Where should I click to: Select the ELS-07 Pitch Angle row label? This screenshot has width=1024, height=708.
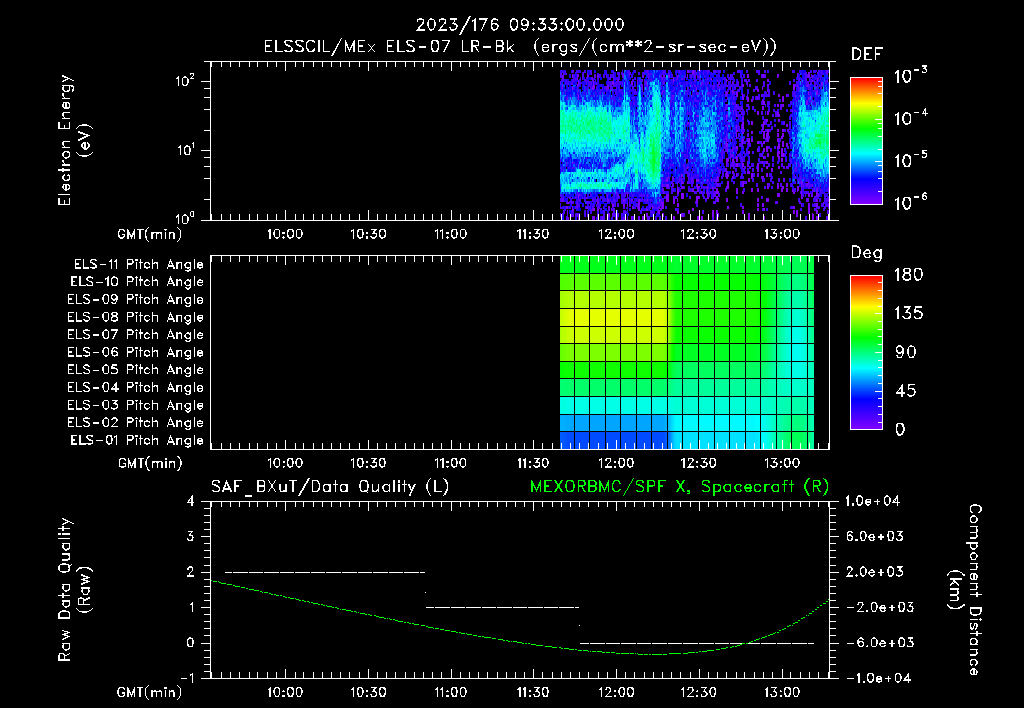click(x=135, y=335)
